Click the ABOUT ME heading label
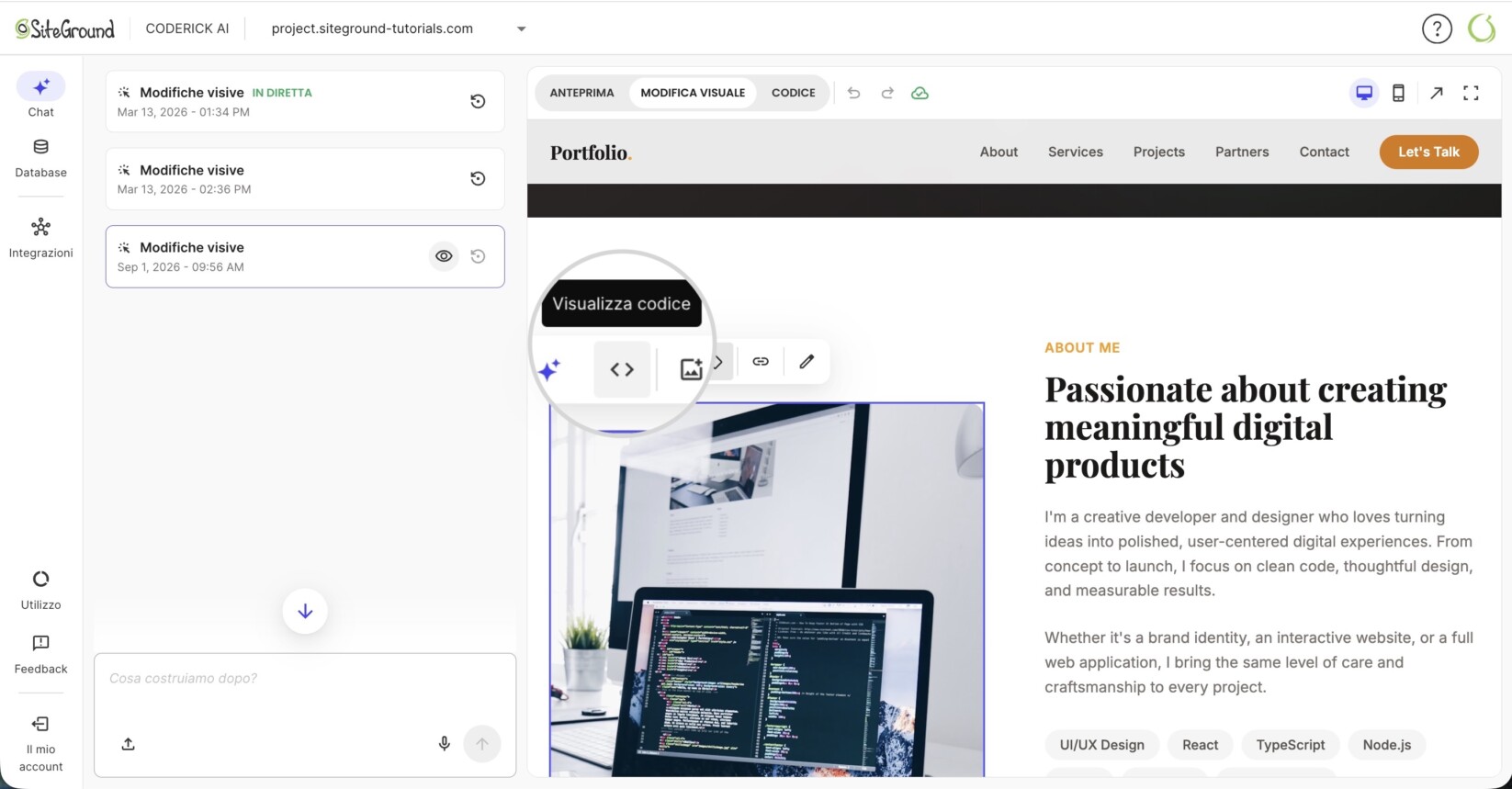Screen dimensions: 1512x789 tap(1082, 348)
